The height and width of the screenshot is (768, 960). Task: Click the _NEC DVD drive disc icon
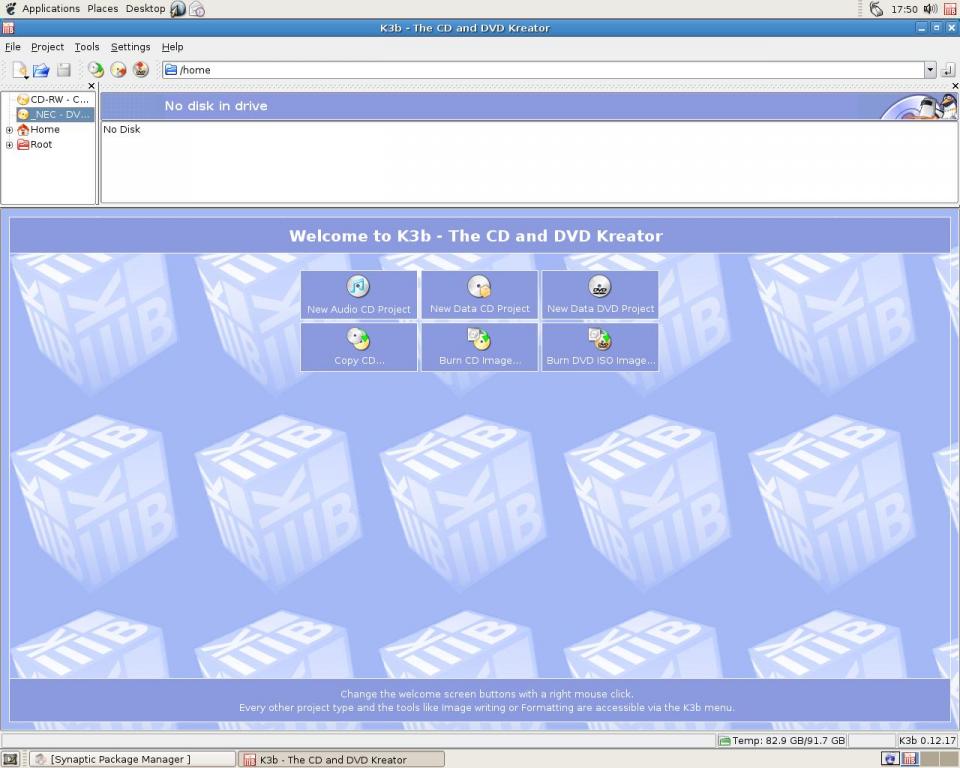point(23,115)
